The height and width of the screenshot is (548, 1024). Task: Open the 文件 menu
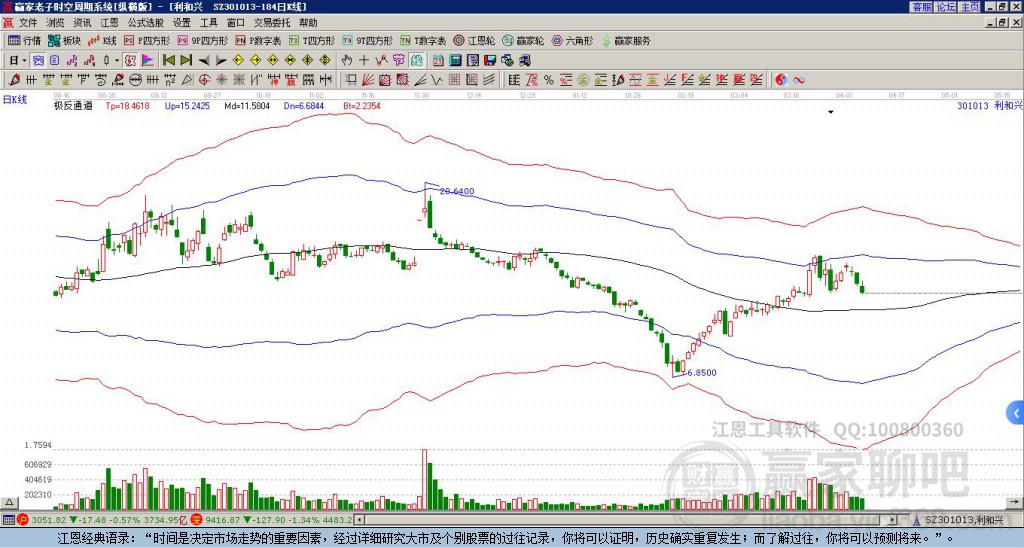pos(28,23)
